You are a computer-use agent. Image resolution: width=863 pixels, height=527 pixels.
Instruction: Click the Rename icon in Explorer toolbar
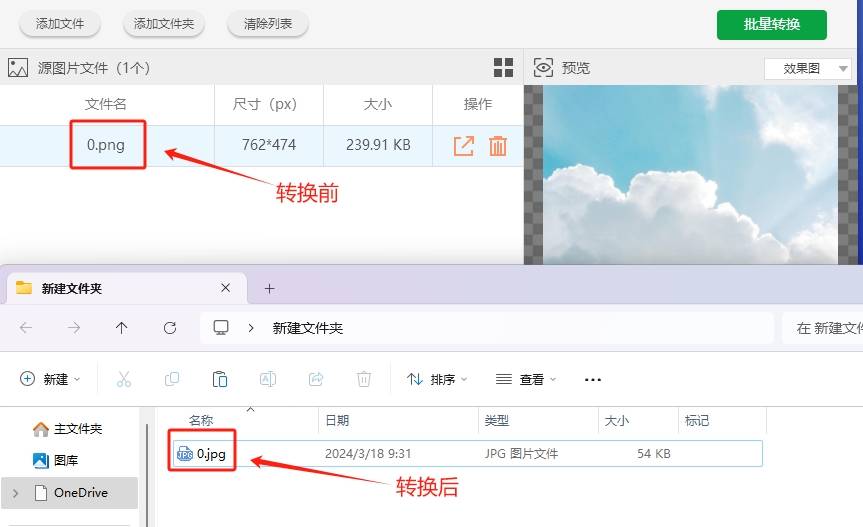tap(267, 379)
